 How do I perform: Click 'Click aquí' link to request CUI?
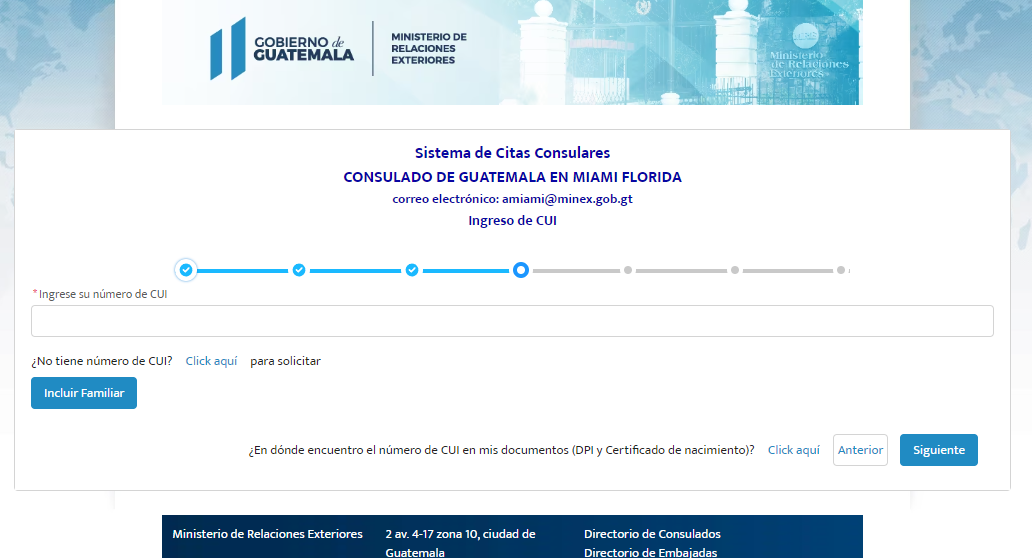tap(211, 361)
